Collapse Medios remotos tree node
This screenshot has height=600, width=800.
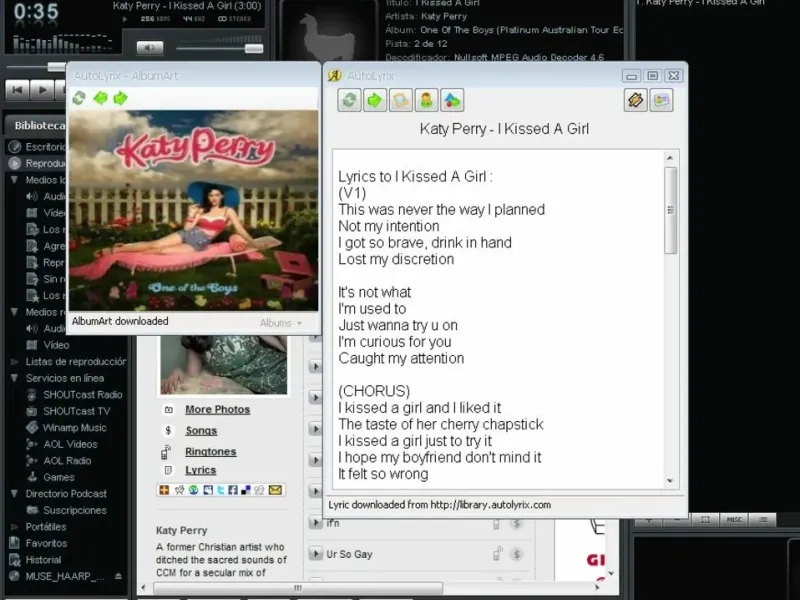pos(14,312)
